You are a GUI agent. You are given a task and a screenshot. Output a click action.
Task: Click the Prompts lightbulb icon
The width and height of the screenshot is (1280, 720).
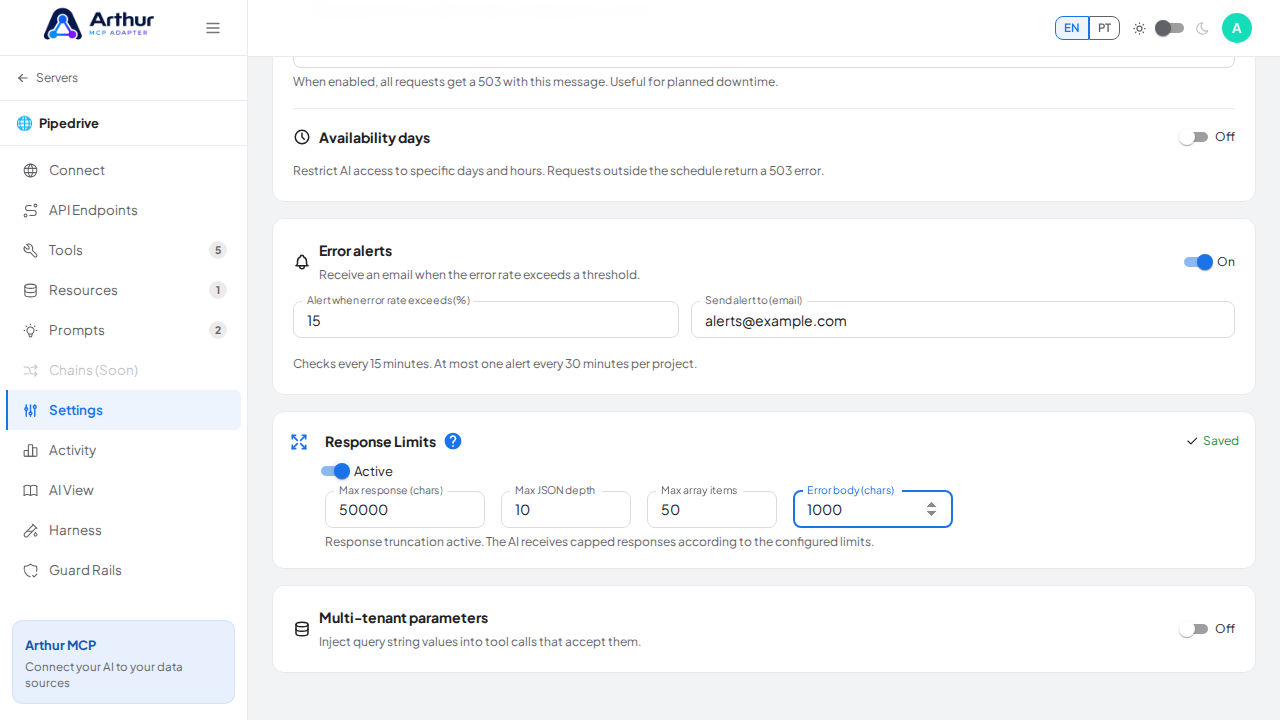point(31,330)
